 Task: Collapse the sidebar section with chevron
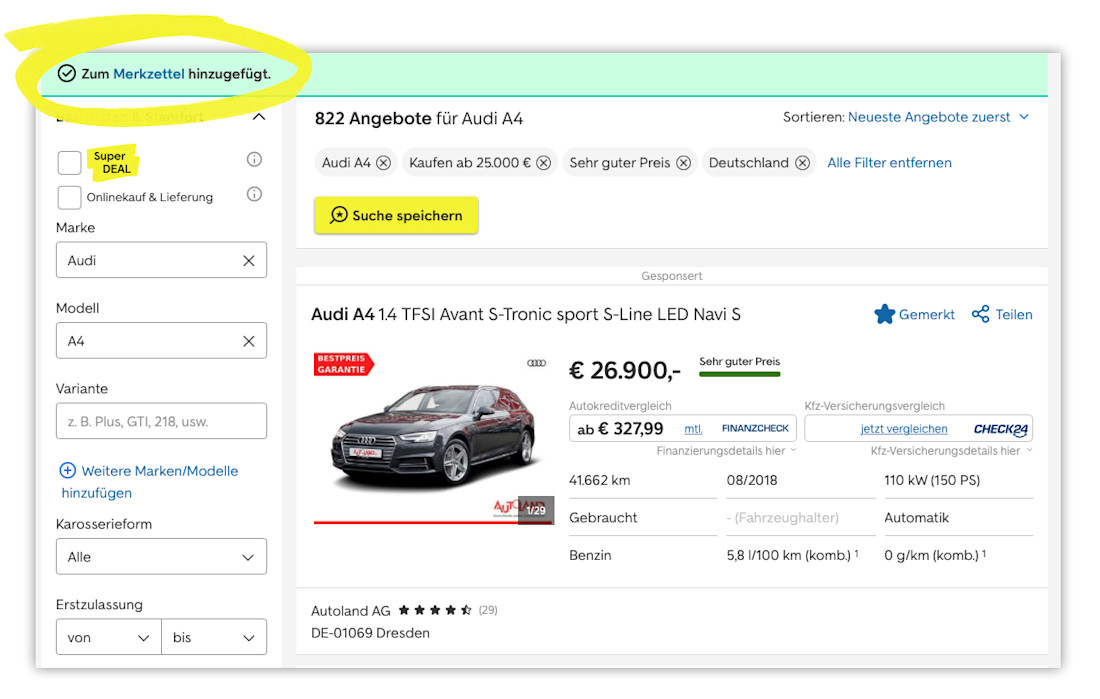click(x=259, y=117)
